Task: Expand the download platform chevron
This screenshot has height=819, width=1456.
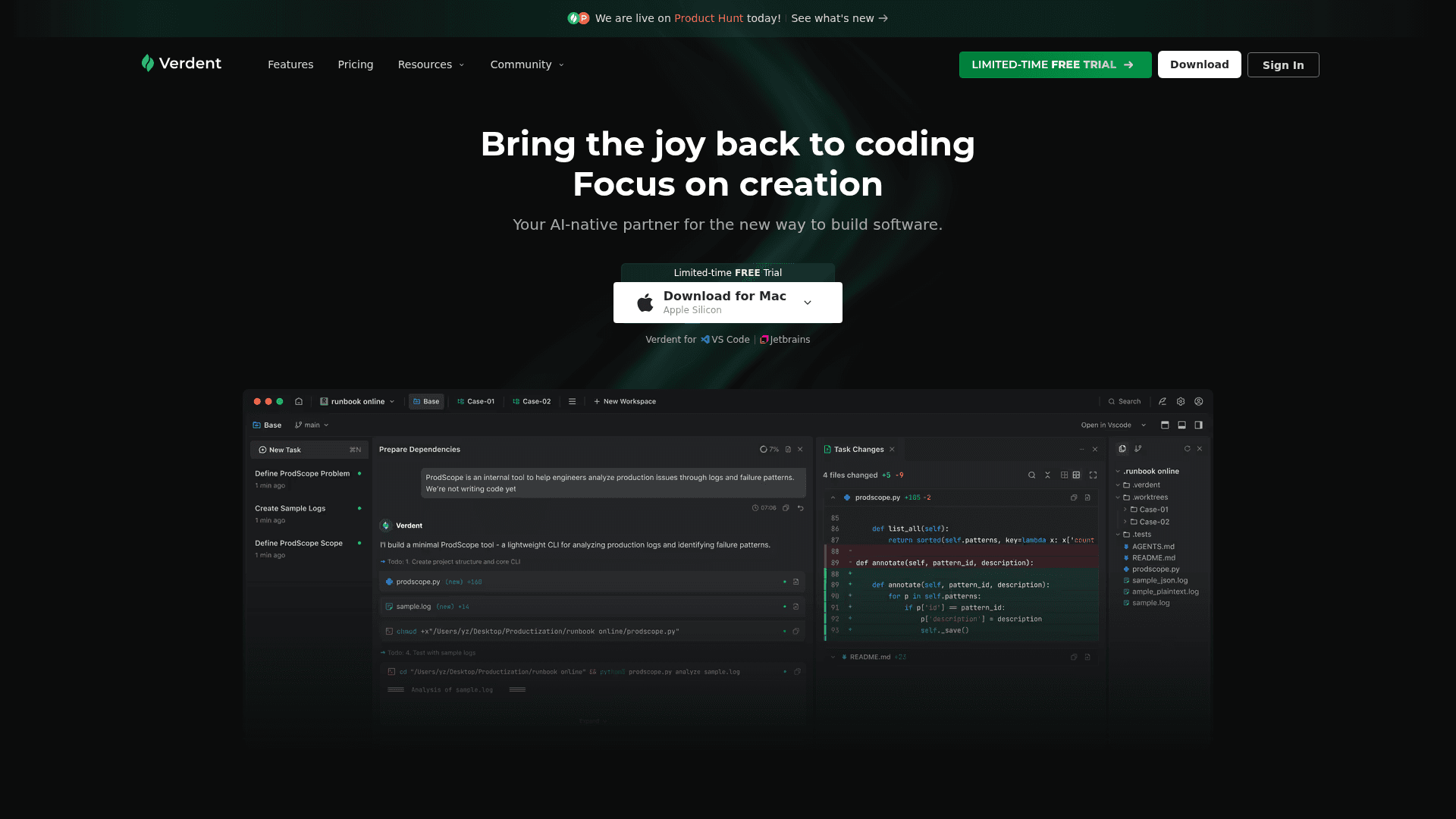Action: [x=808, y=303]
